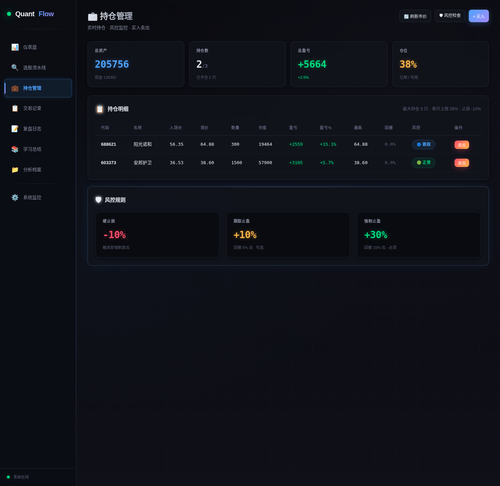The height and width of the screenshot is (486, 500).
Task: Click the briefcase icon beside page title 持仓管理
Action: tap(92, 16)
